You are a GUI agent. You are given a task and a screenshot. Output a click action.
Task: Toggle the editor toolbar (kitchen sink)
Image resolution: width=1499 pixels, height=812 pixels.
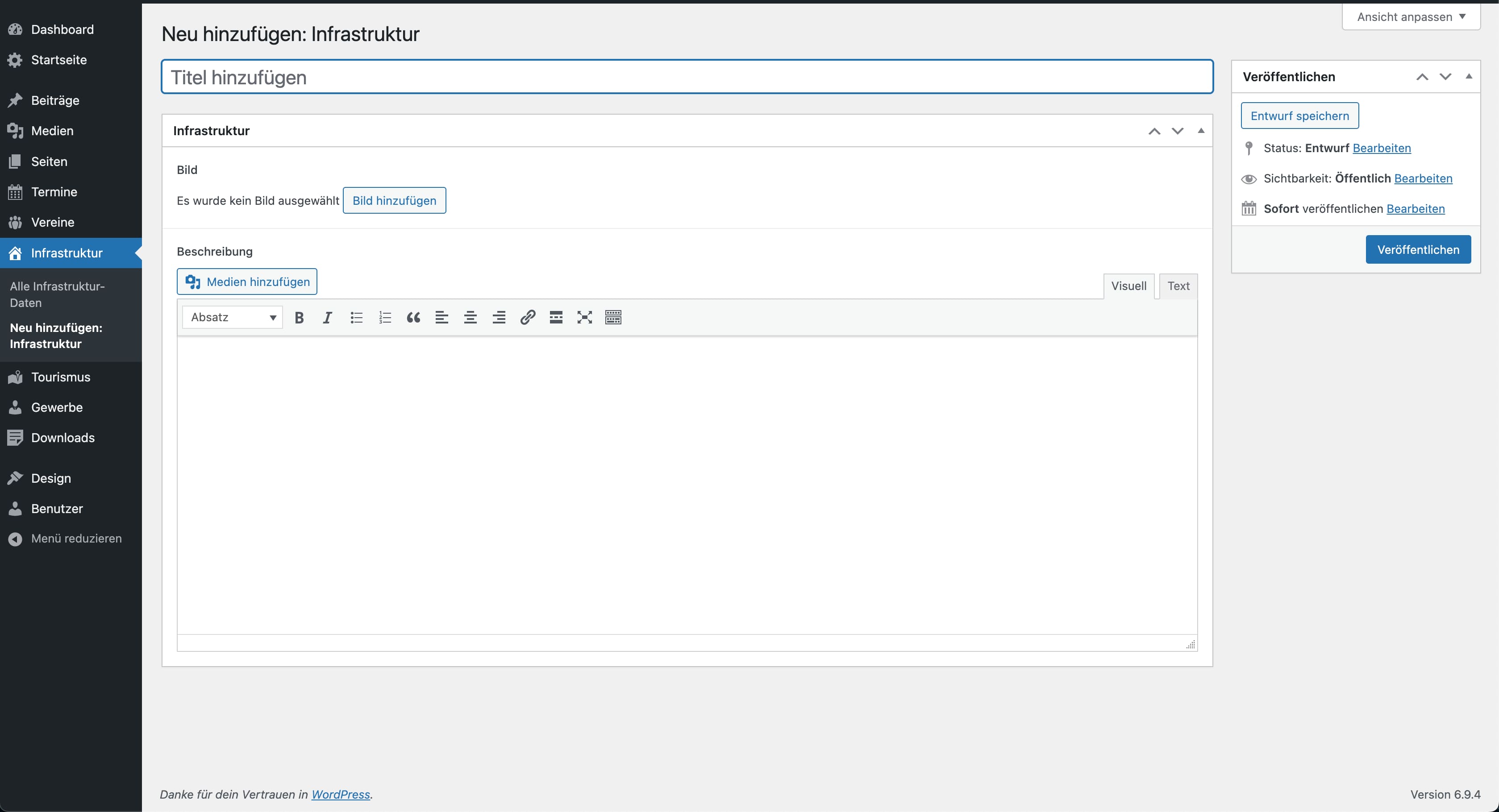[613, 318]
